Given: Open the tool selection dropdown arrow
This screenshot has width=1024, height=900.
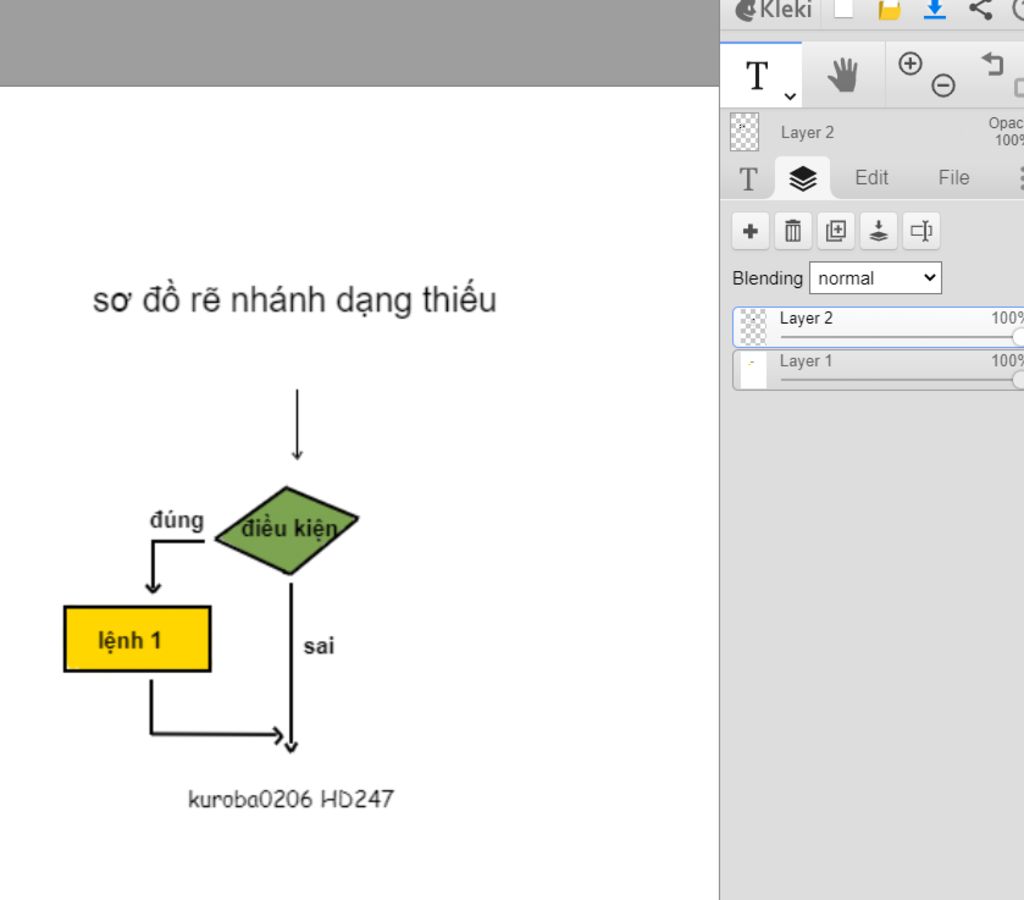Looking at the screenshot, I should pyautogui.click(x=790, y=96).
